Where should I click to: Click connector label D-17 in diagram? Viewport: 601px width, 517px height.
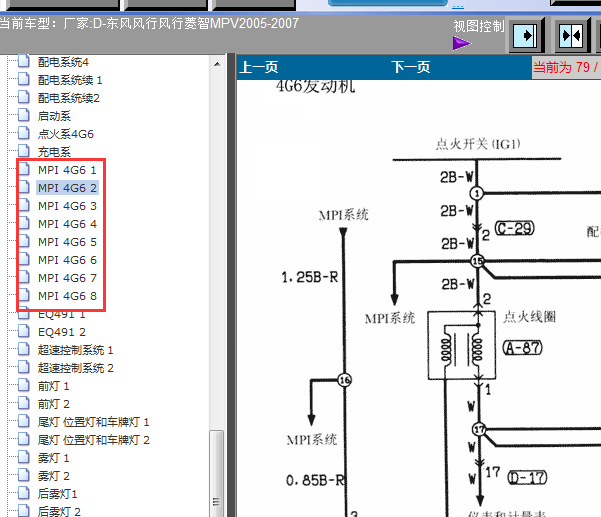coord(527,478)
